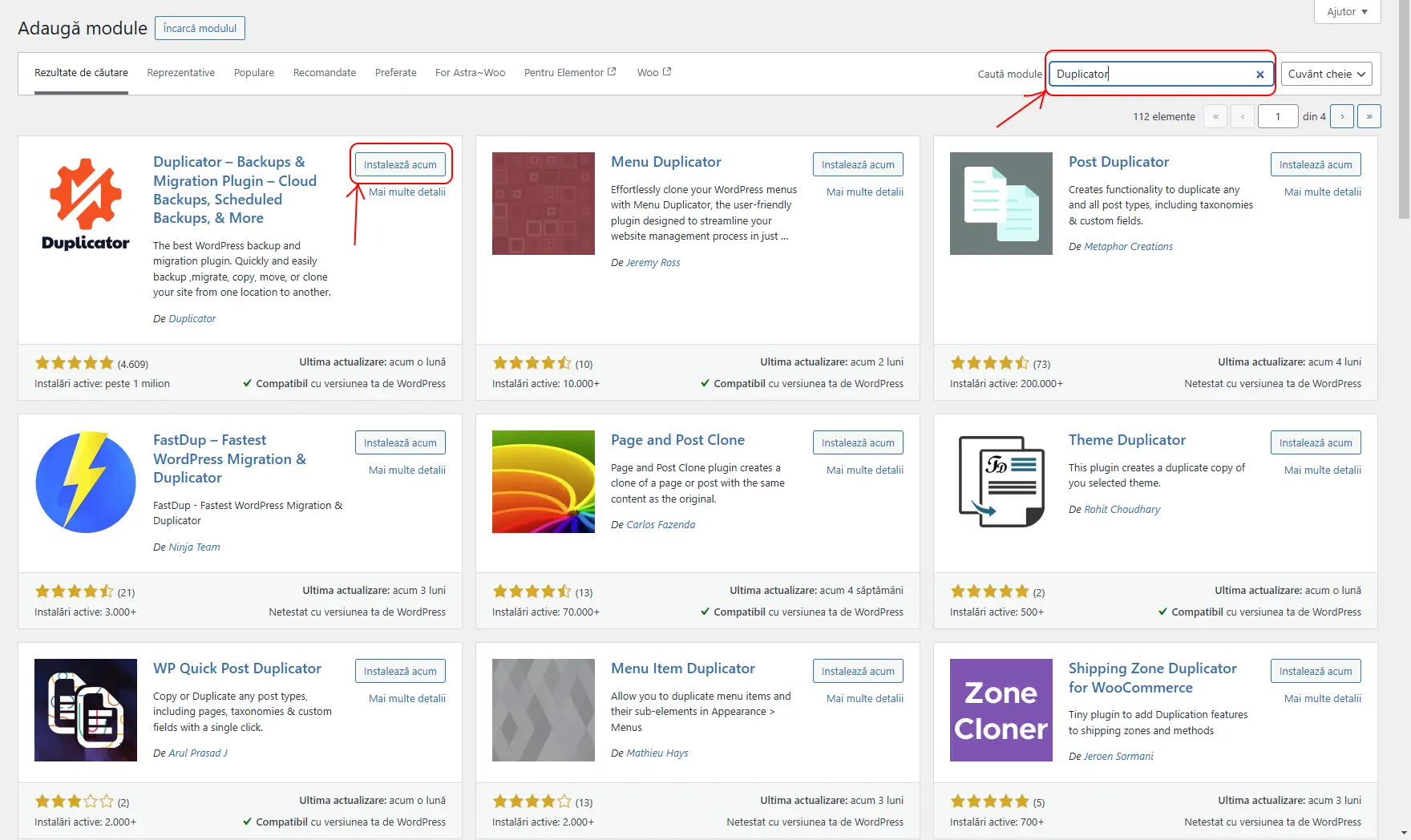Open Menu Duplicator title link
Viewport: 1411px width, 840px height.
[x=666, y=162]
